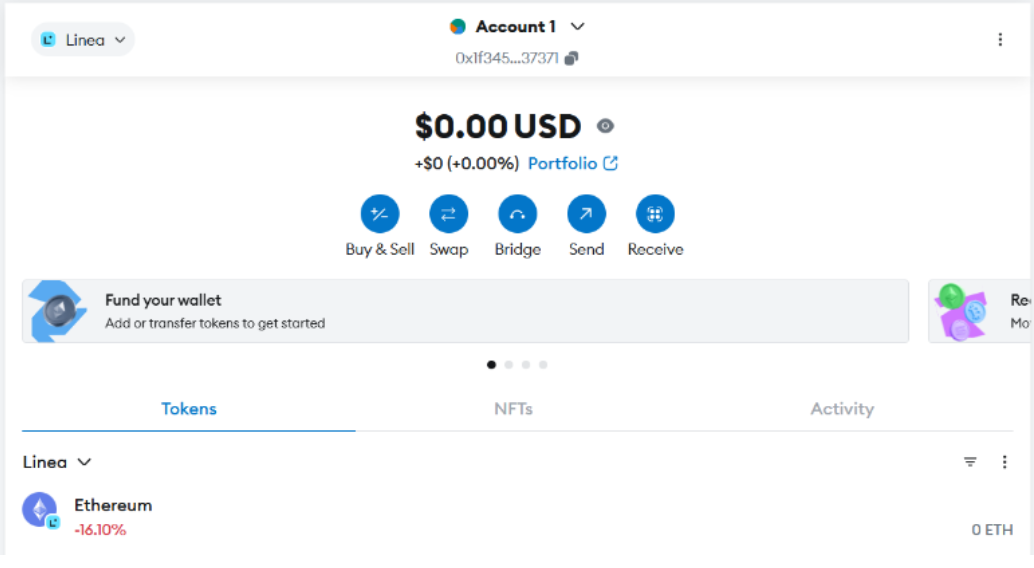Expand the Linea token network filter

point(57,462)
